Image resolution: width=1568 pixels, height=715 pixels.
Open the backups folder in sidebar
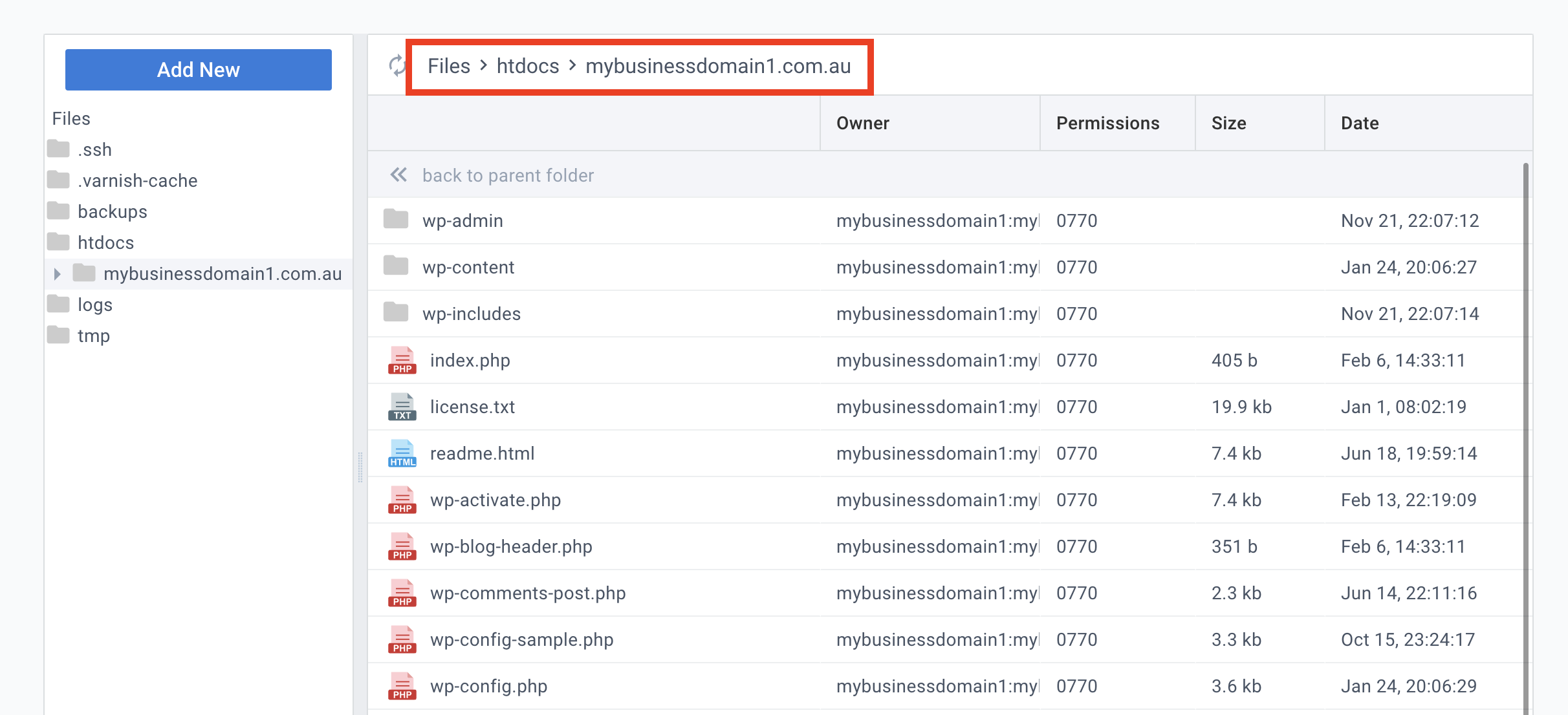(x=112, y=211)
